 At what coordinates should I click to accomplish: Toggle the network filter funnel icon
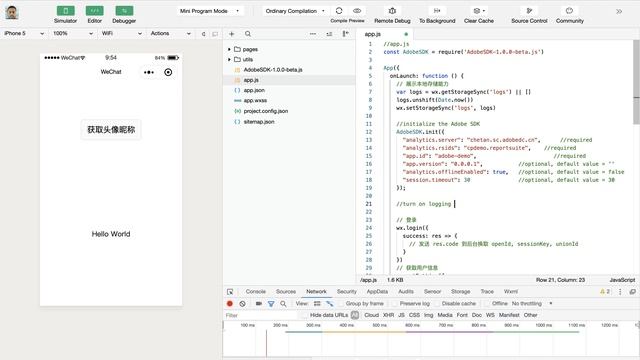(271, 304)
